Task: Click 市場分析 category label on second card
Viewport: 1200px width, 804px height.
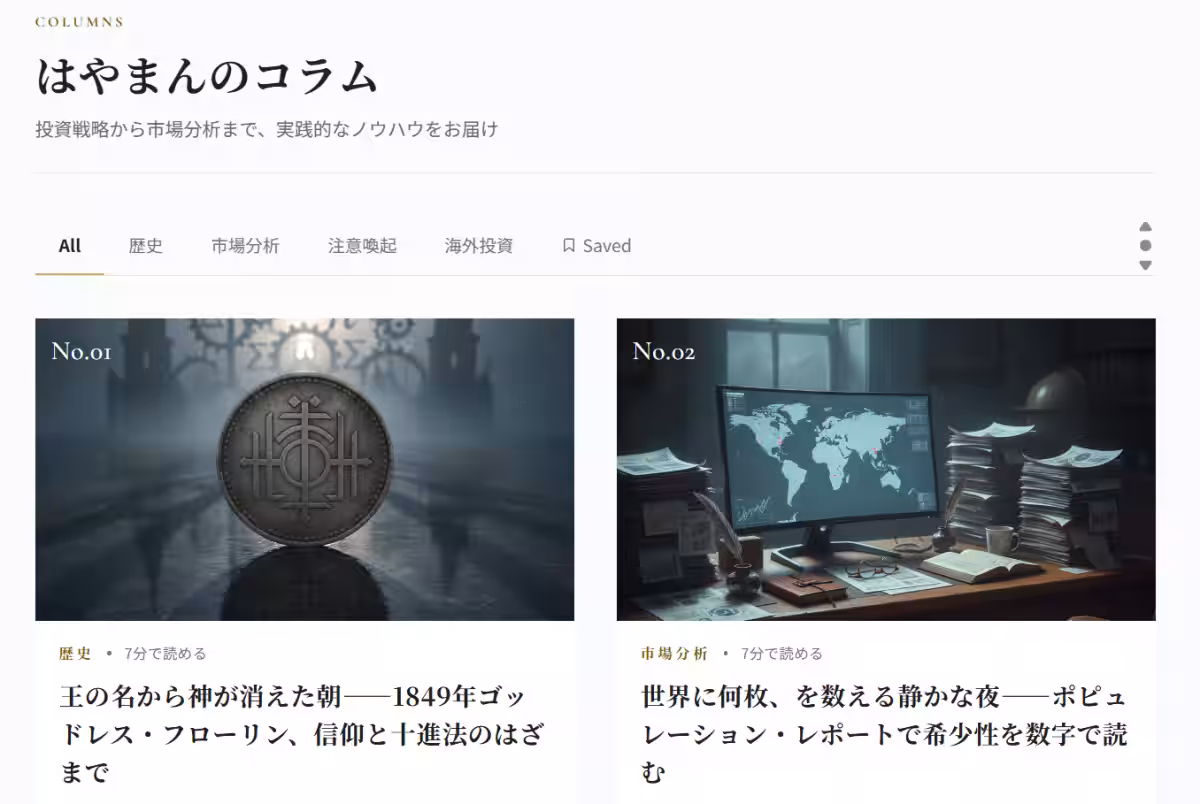Action: (674, 653)
